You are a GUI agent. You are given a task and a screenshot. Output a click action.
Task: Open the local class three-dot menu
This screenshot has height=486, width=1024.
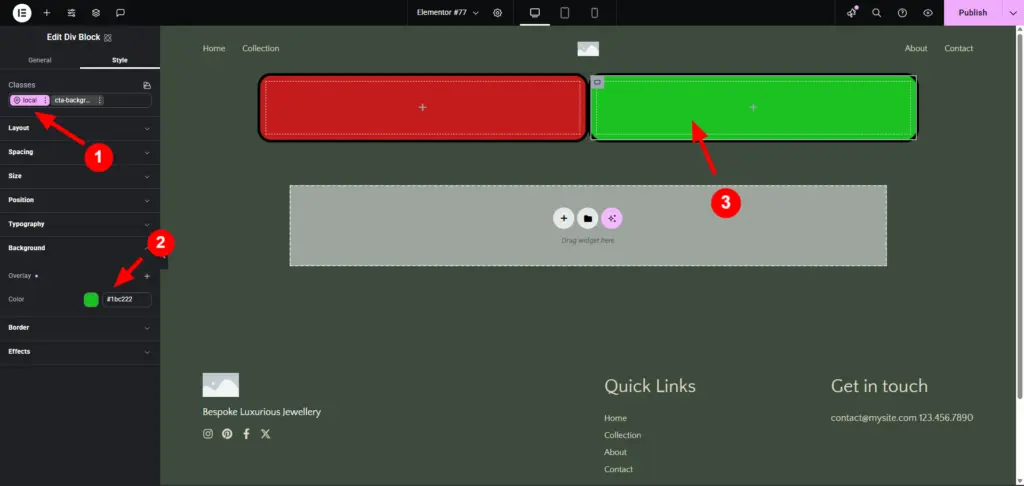click(46, 100)
